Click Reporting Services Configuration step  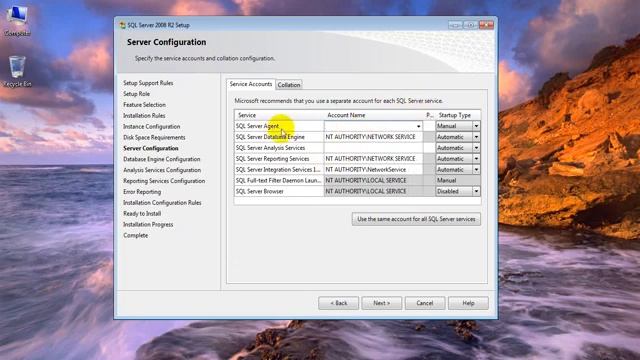click(164, 181)
